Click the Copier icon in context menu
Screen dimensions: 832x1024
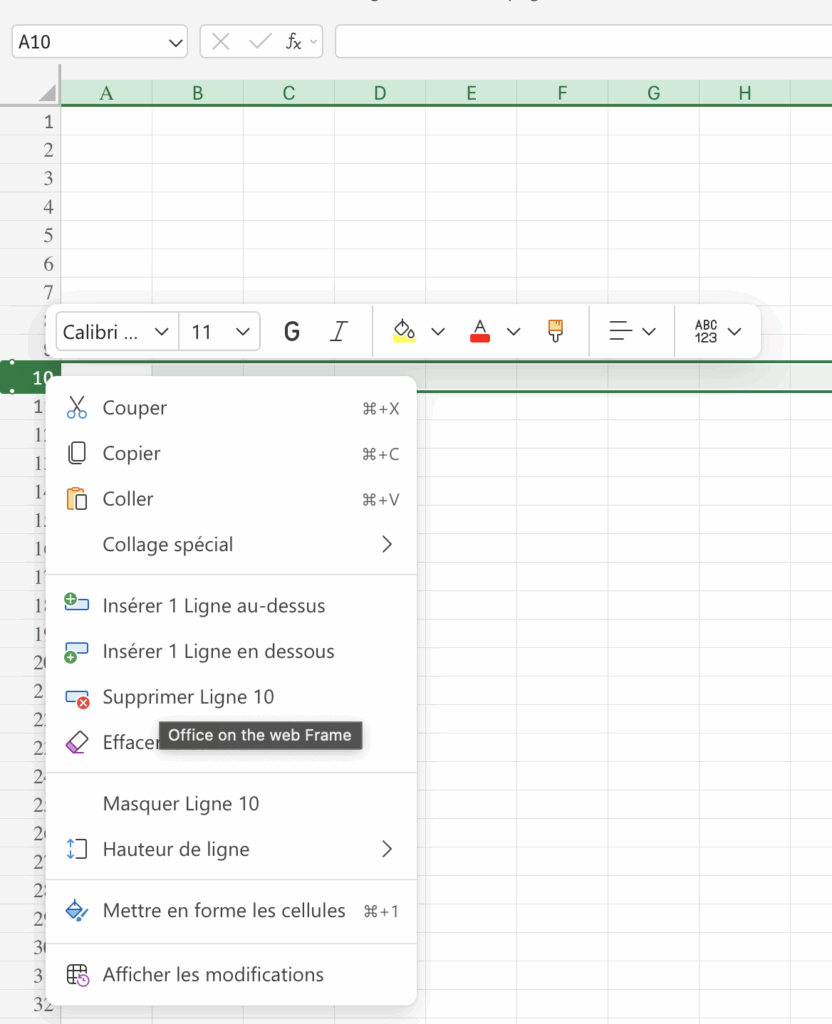[77, 454]
